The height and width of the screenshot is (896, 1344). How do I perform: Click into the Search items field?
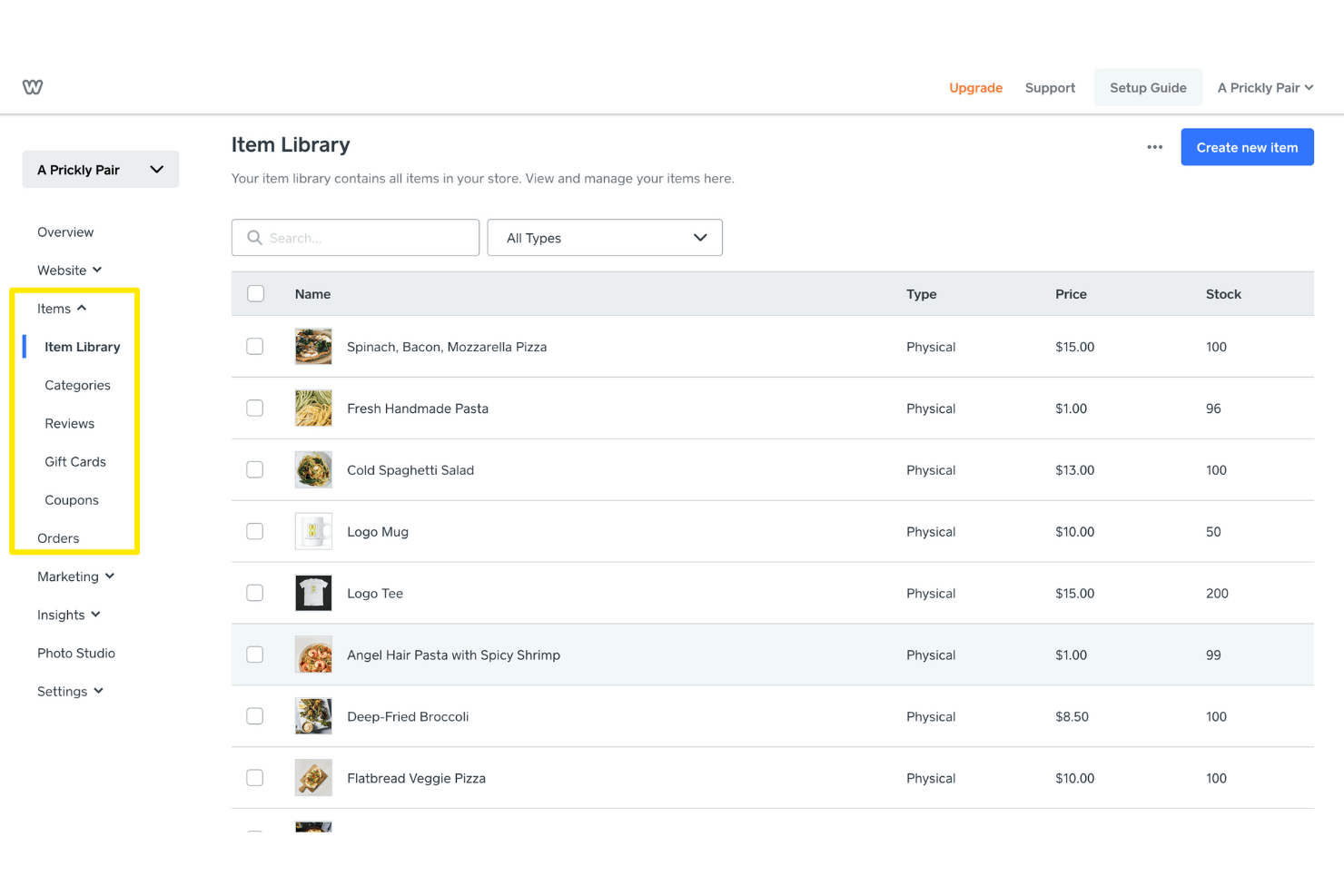355,238
